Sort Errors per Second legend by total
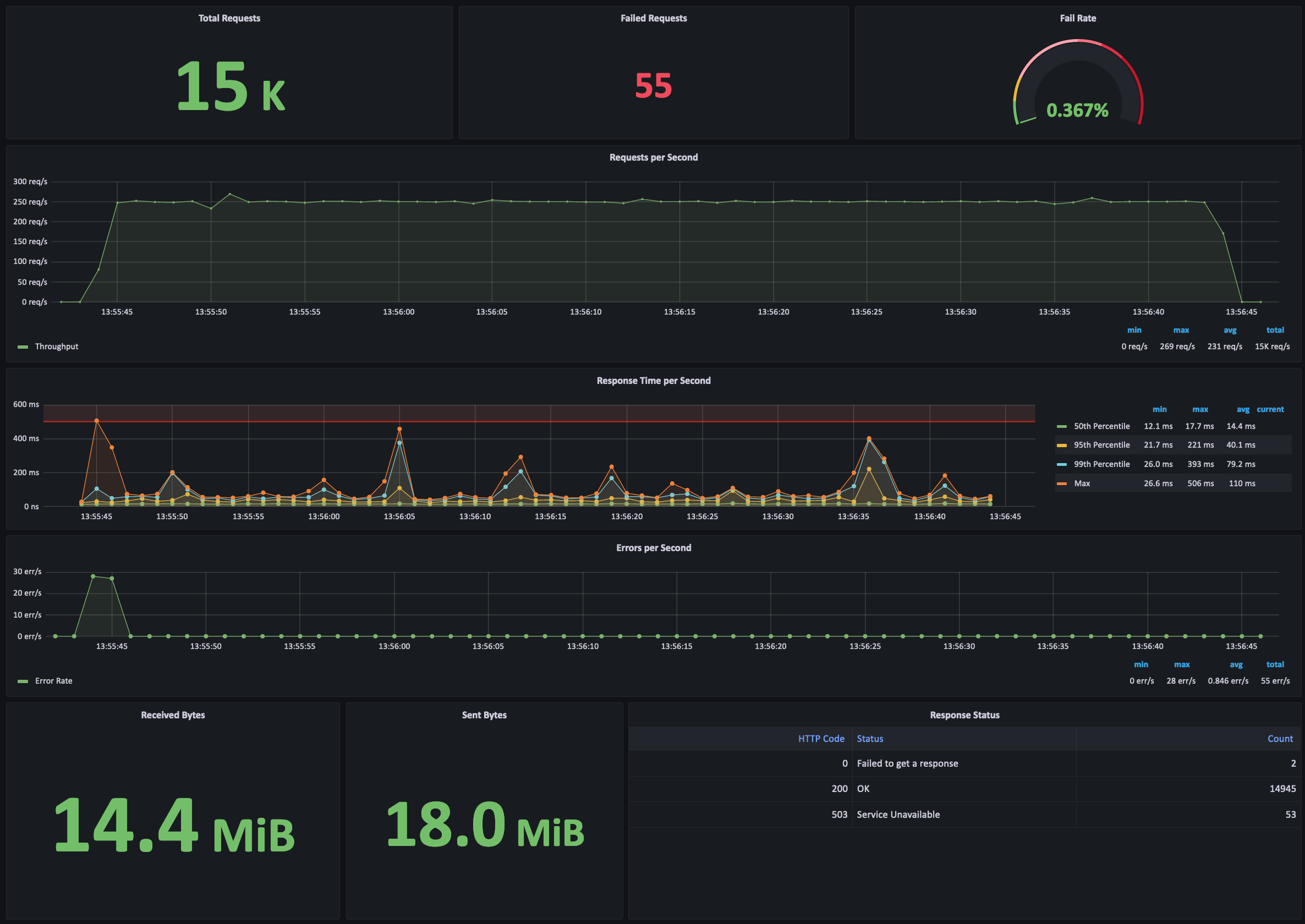This screenshot has width=1305, height=924. click(1275, 664)
